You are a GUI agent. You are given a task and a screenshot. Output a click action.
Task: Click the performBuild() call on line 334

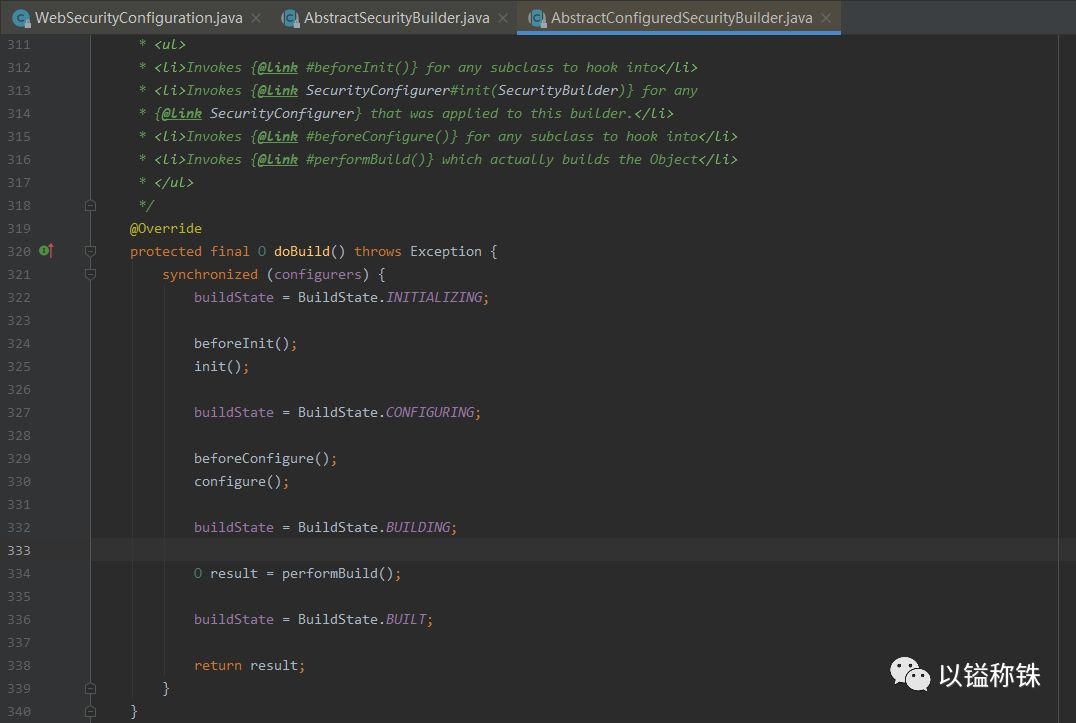pos(338,573)
